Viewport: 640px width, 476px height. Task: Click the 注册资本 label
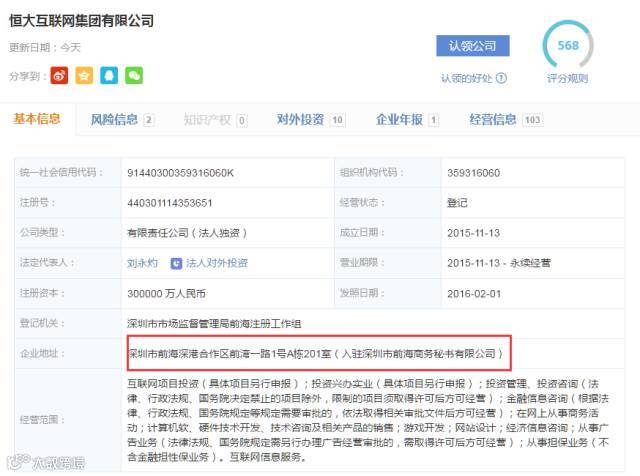coord(42,293)
